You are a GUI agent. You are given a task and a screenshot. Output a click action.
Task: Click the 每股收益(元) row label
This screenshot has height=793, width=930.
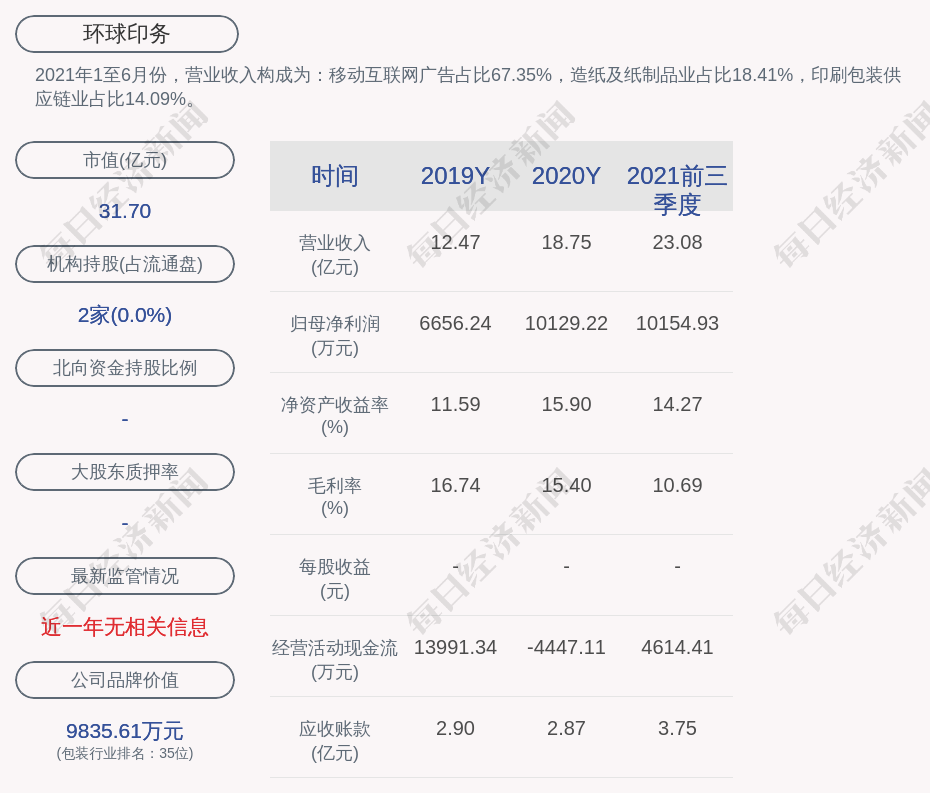(335, 579)
